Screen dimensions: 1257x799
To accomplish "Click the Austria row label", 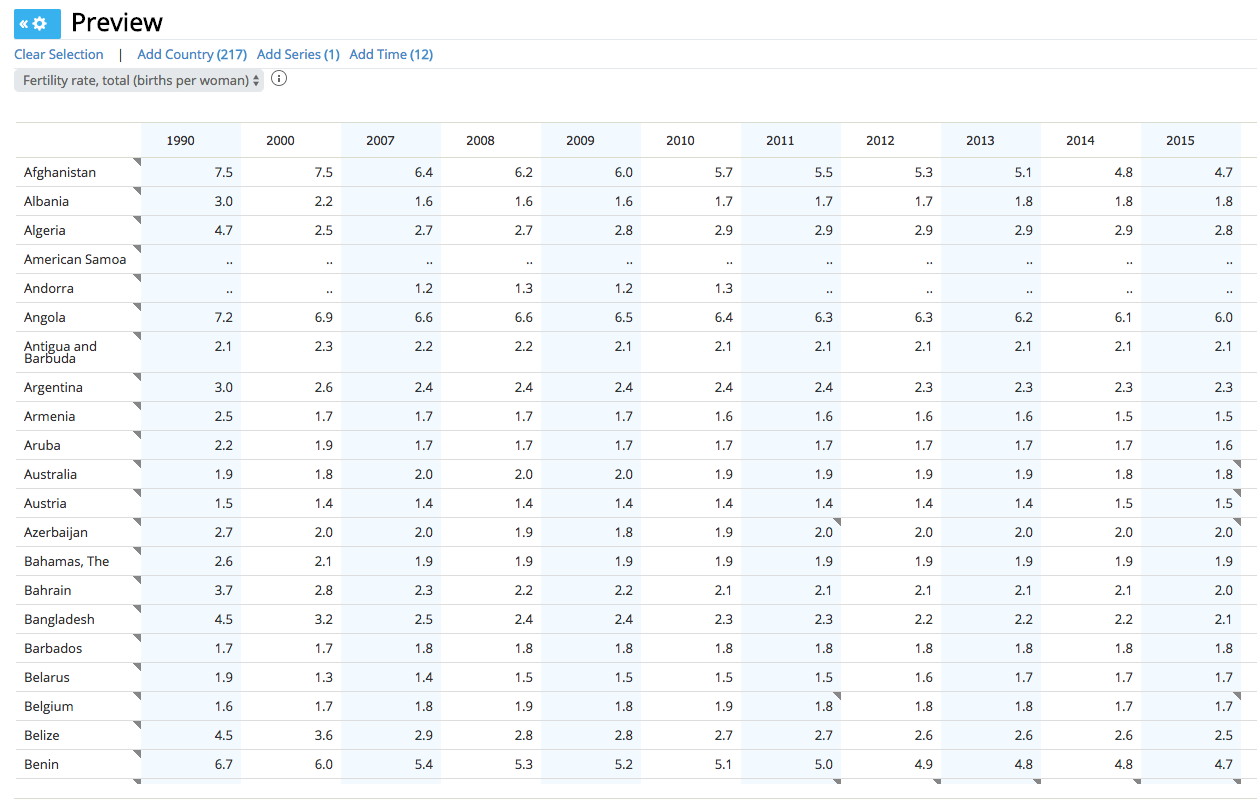I will 45,503.
